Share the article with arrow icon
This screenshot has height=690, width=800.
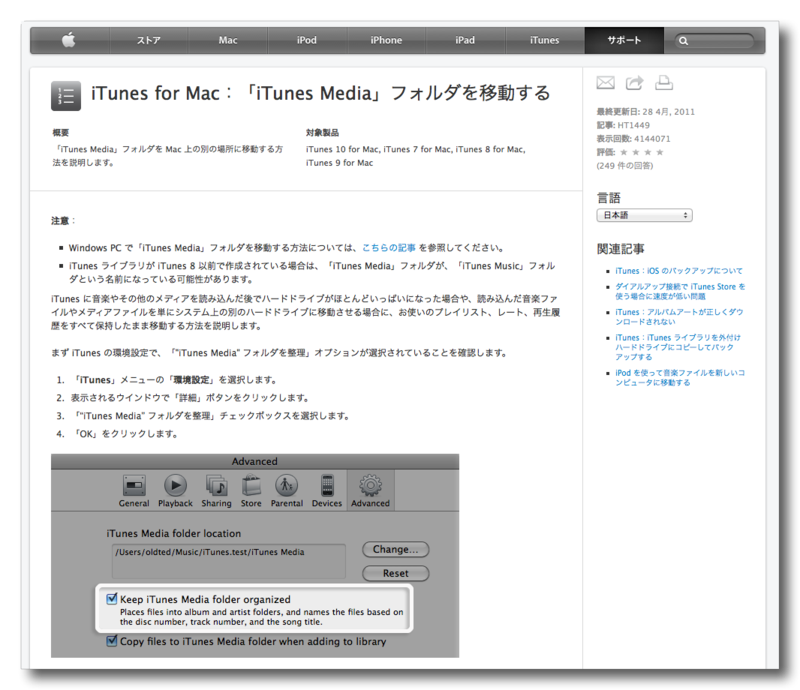click(x=635, y=83)
